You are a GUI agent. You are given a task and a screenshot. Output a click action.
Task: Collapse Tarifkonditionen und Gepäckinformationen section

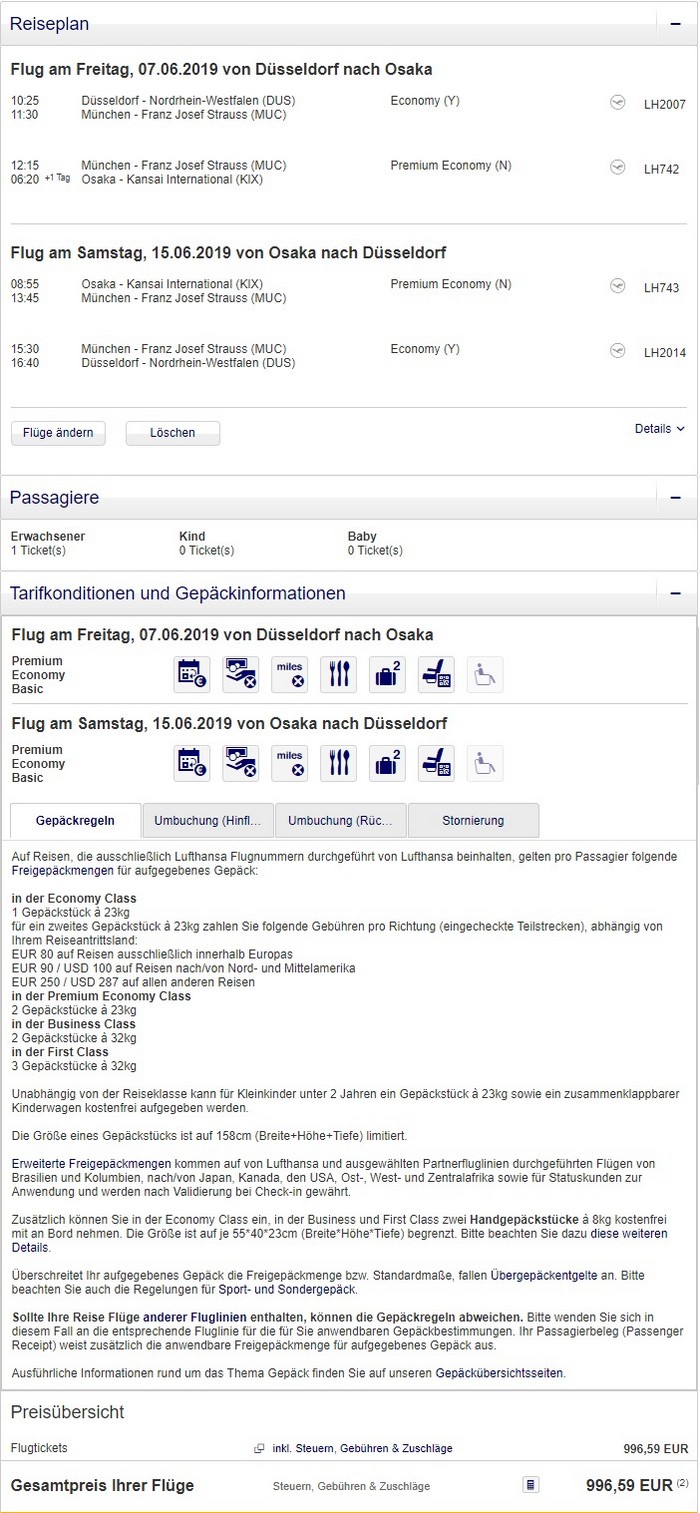676,593
